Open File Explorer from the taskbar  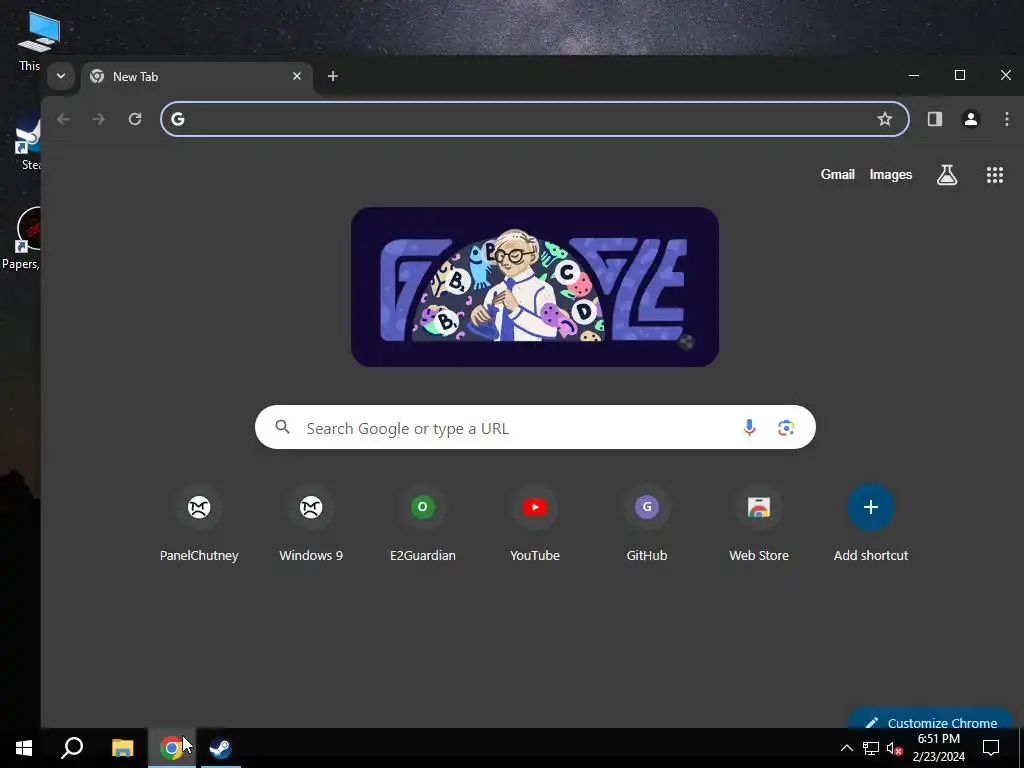[x=122, y=748]
